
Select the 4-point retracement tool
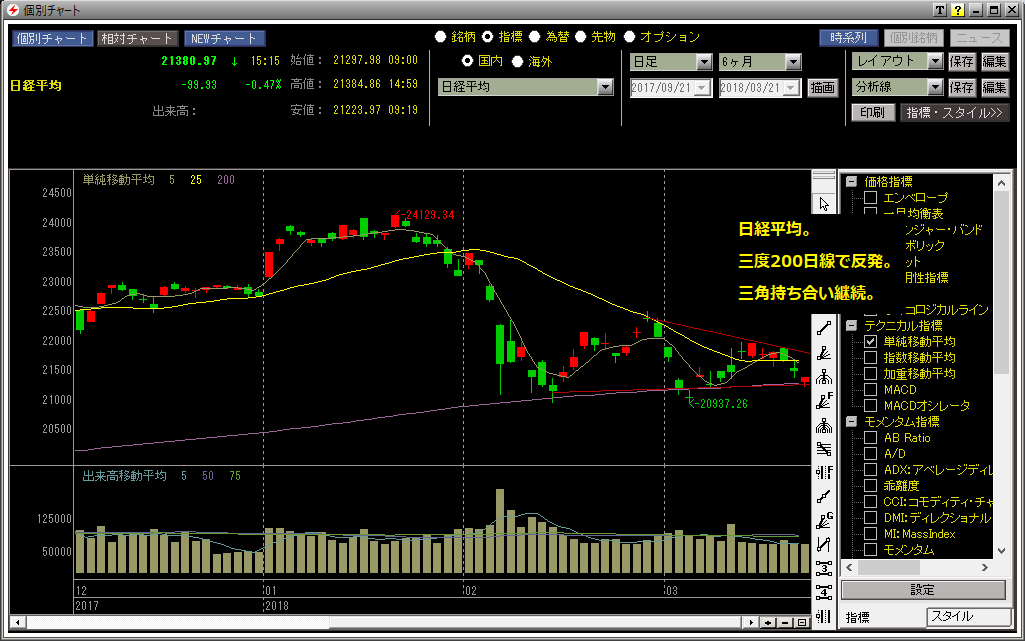click(x=824, y=592)
